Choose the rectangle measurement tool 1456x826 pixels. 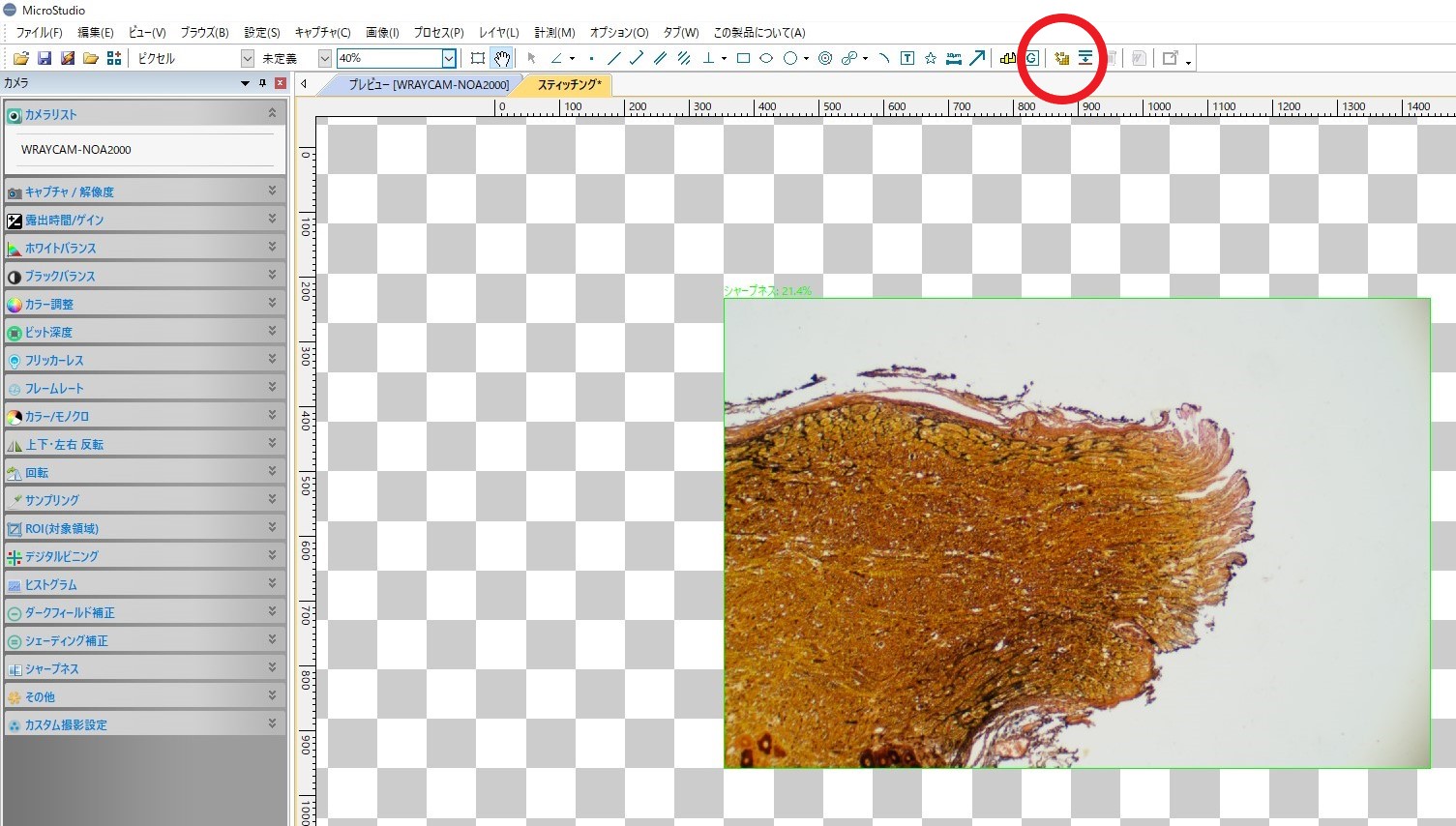[x=743, y=58]
